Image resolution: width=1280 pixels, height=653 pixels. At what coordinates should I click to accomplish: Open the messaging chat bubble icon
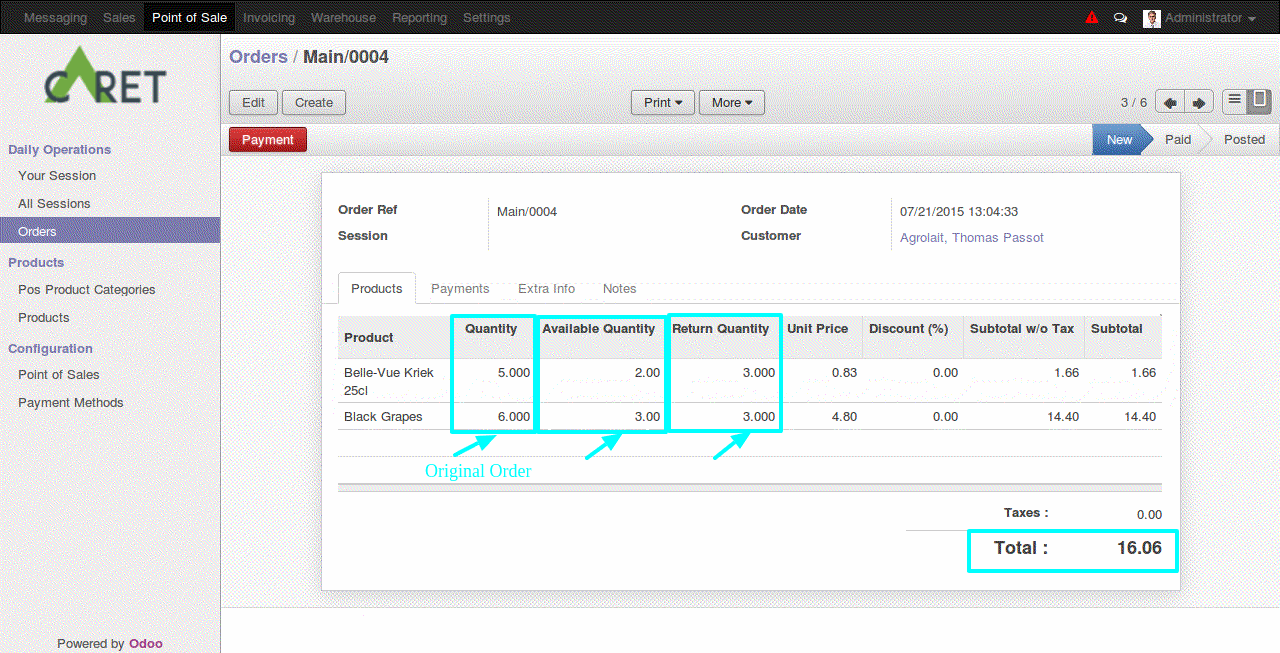1120,17
